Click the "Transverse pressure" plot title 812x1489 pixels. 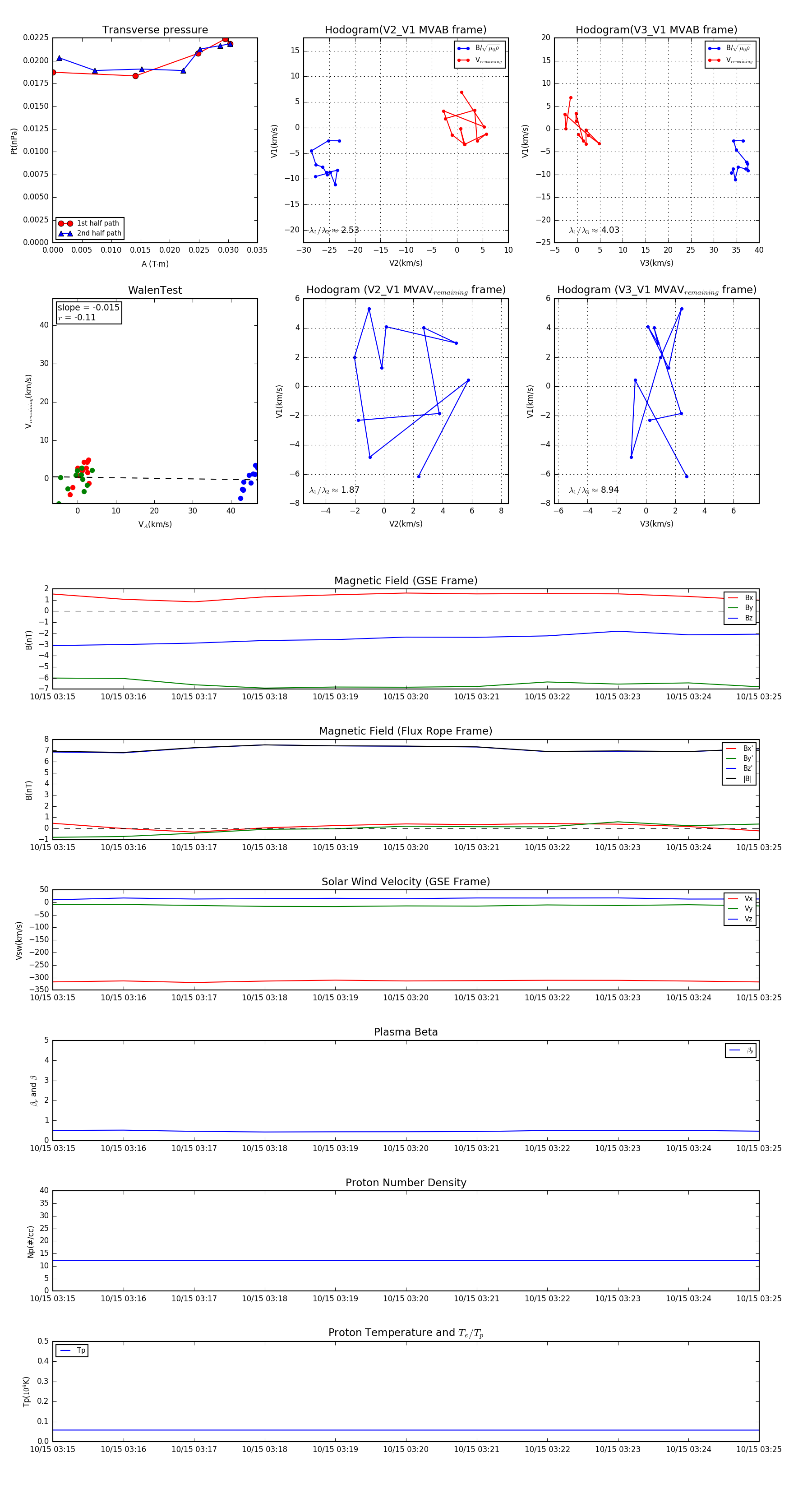[155, 30]
